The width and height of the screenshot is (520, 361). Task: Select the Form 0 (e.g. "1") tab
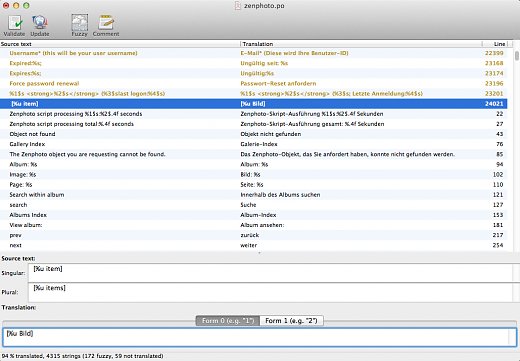point(228,321)
